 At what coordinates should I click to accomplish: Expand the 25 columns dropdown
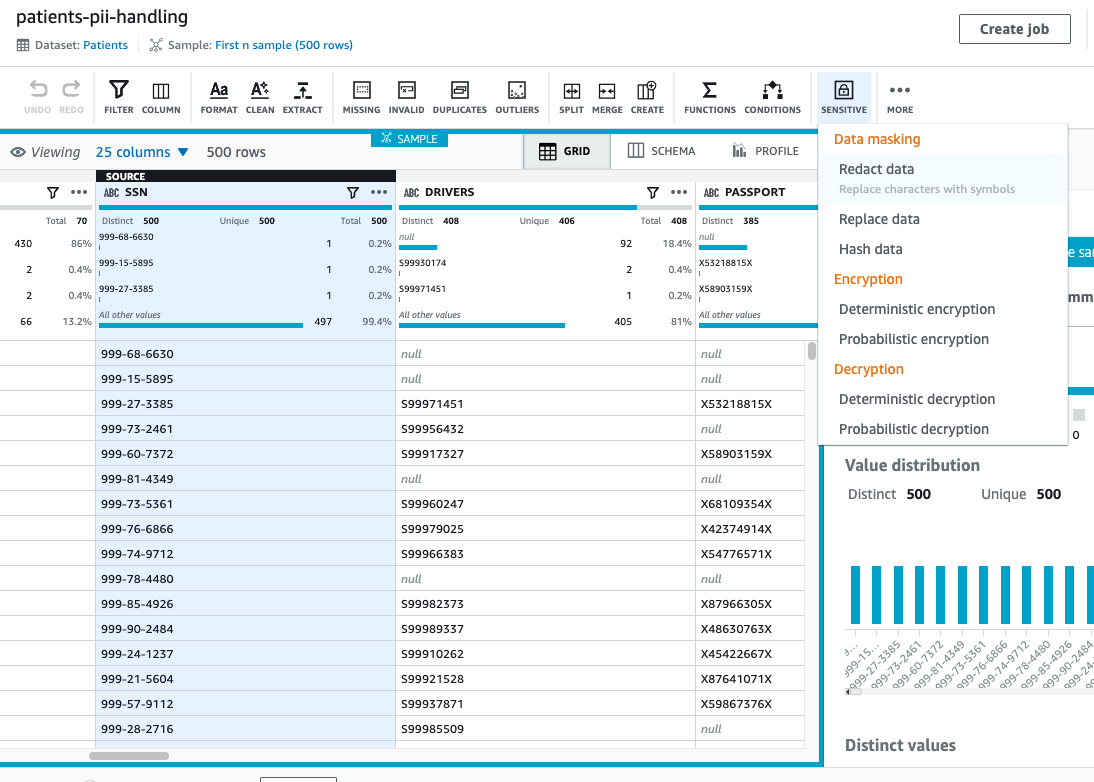pyautogui.click(x=142, y=152)
